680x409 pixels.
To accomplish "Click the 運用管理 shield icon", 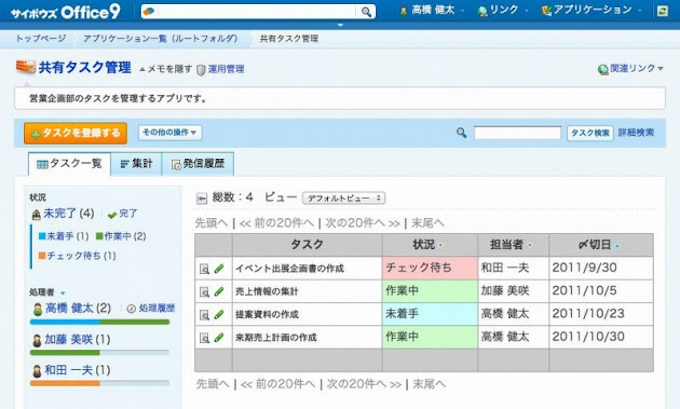I will (201, 69).
